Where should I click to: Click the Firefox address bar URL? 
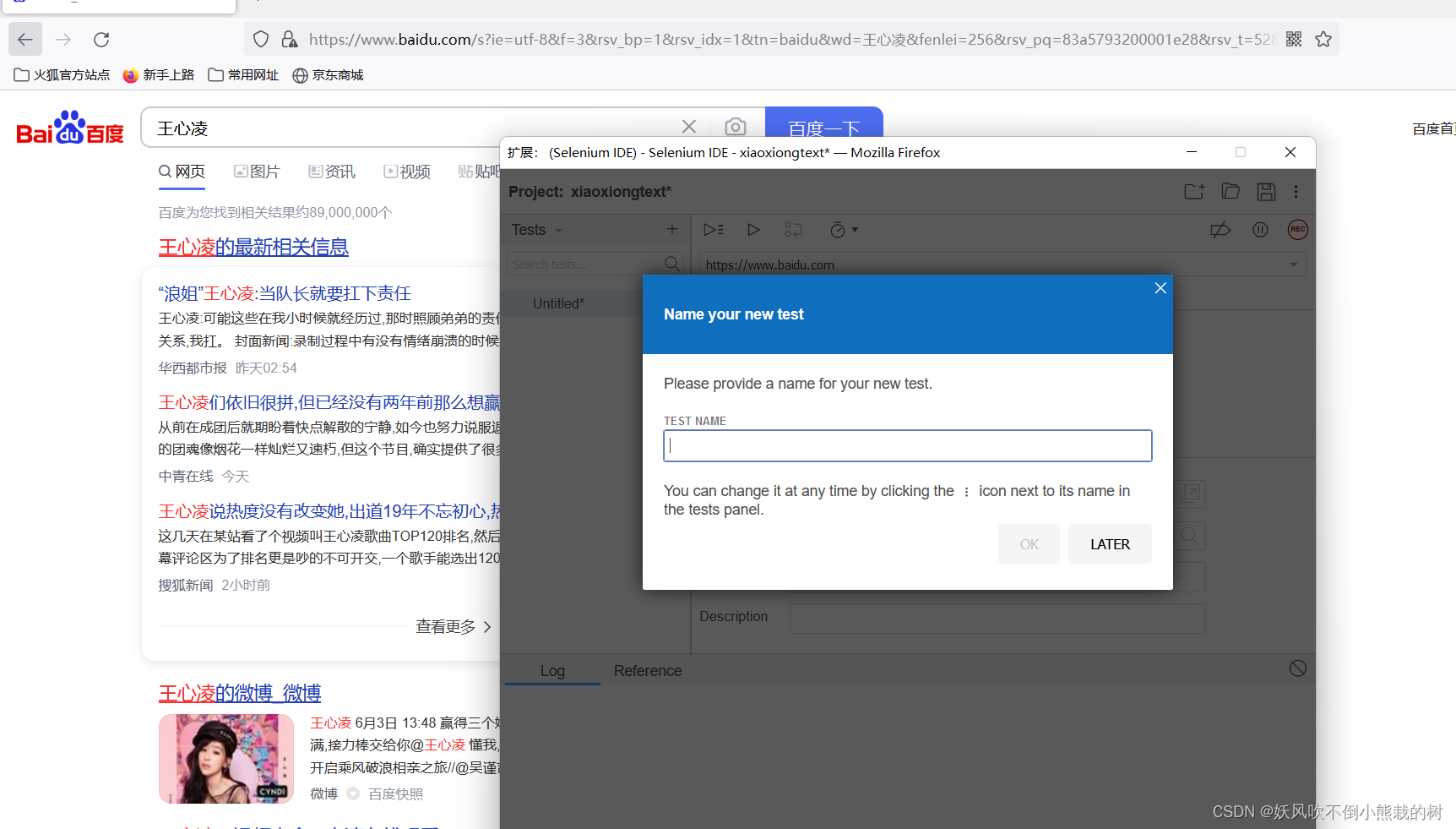792,40
